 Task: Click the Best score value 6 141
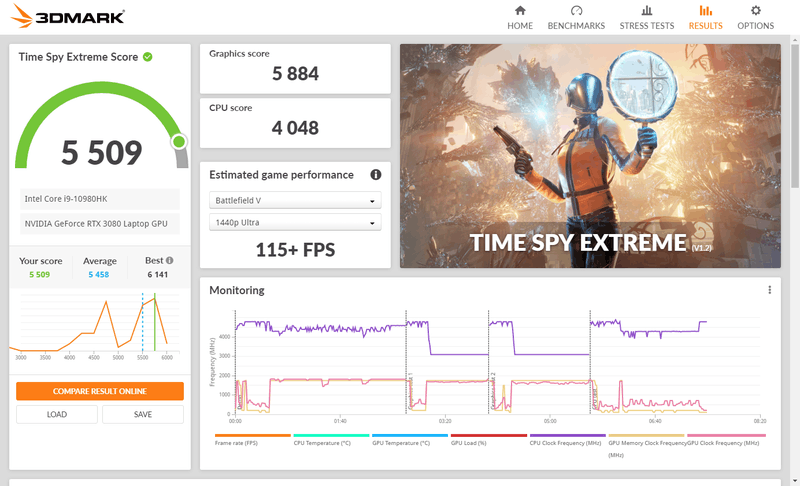(x=158, y=274)
